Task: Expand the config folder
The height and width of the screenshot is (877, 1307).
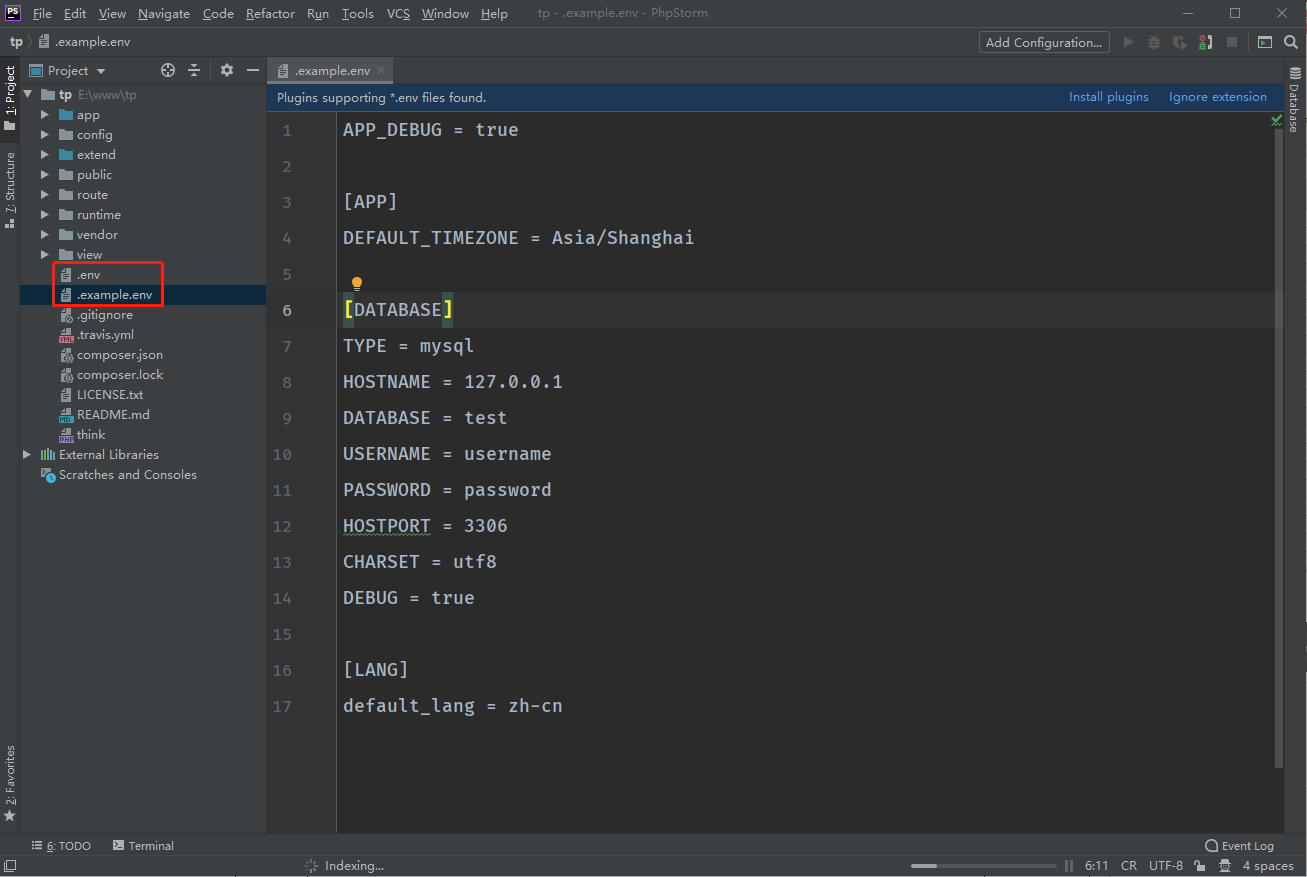Action: (x=45, y=135)
